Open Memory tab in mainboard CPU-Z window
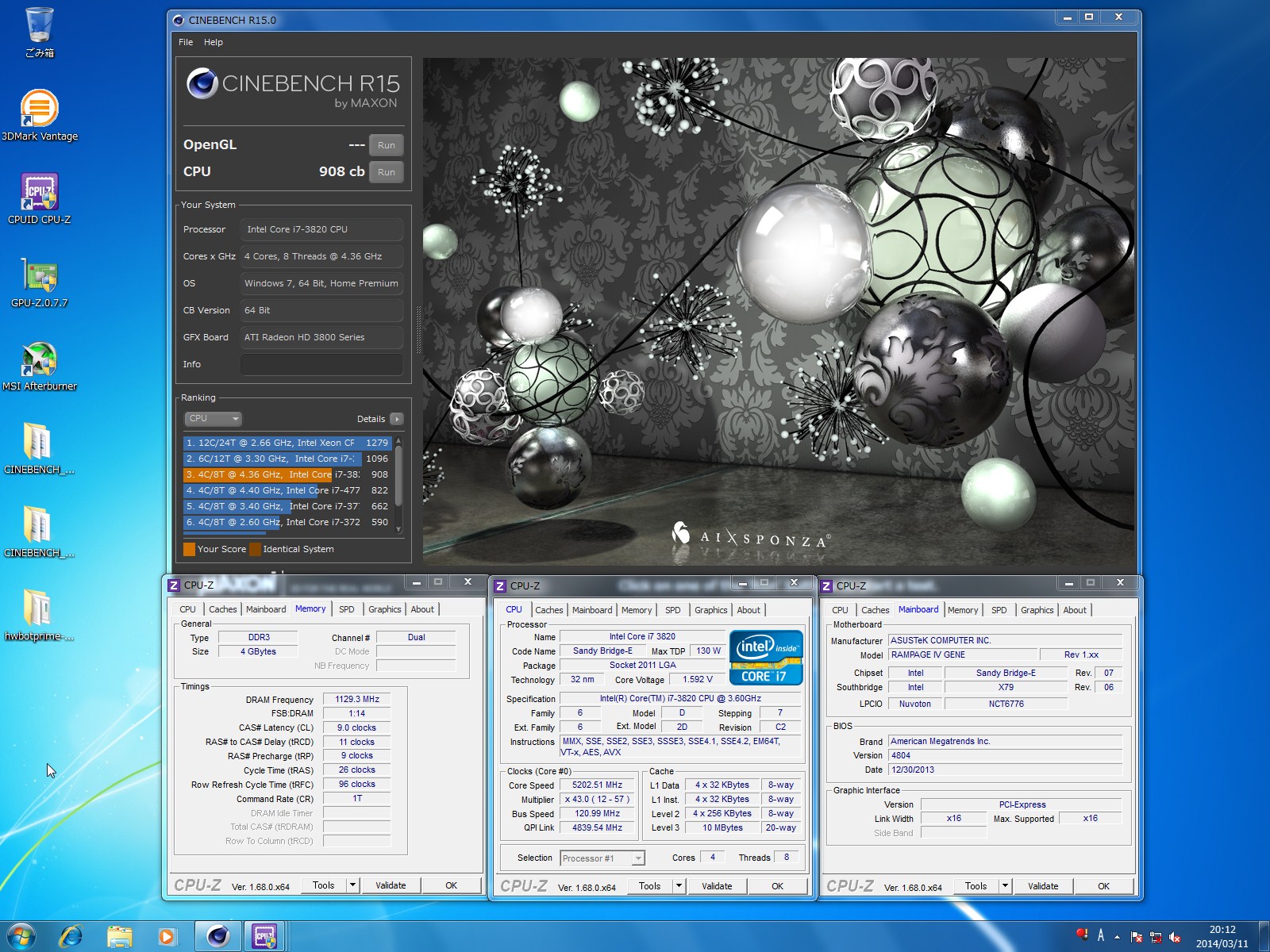1270x952 pixels. click(963, 610)
